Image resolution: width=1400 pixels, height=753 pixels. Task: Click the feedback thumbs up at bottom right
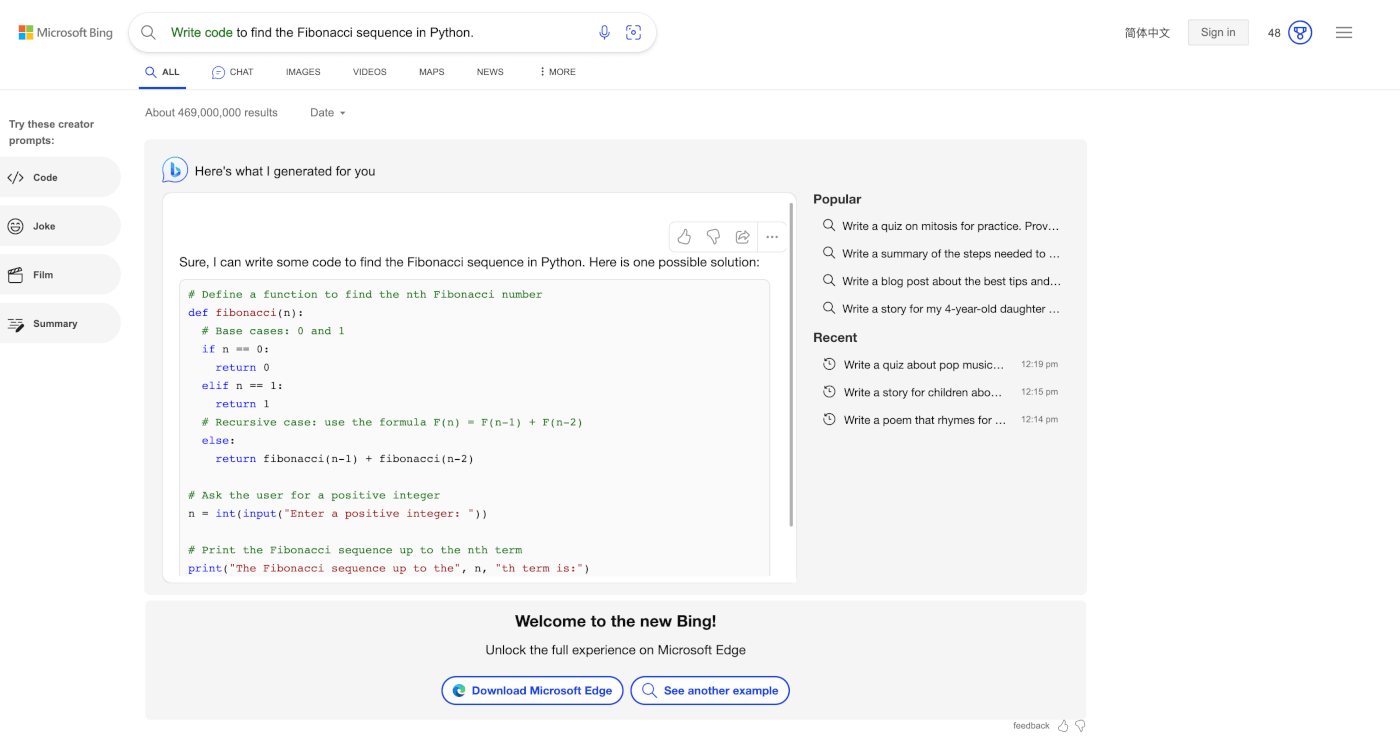[1063, 725]
